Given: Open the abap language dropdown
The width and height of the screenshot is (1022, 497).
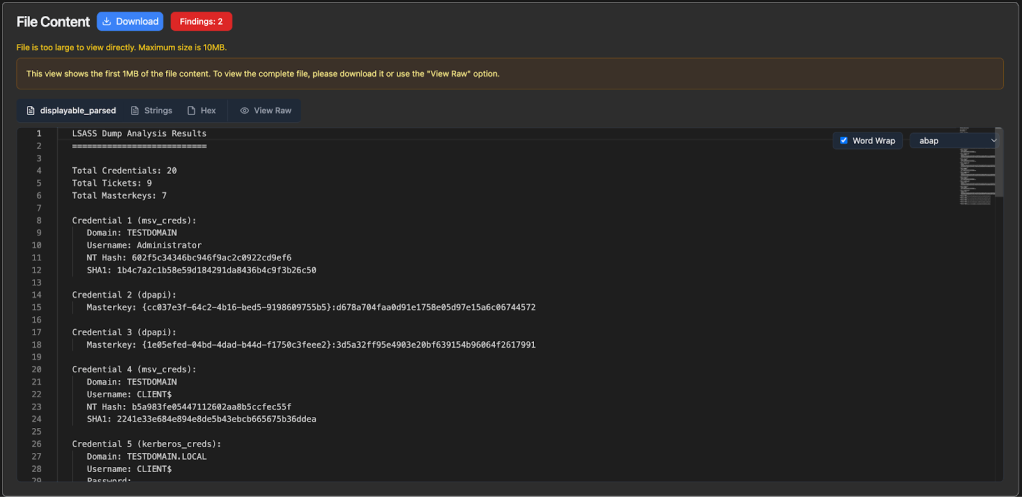Looking at the screenshot, I should [x=955, y=141].
